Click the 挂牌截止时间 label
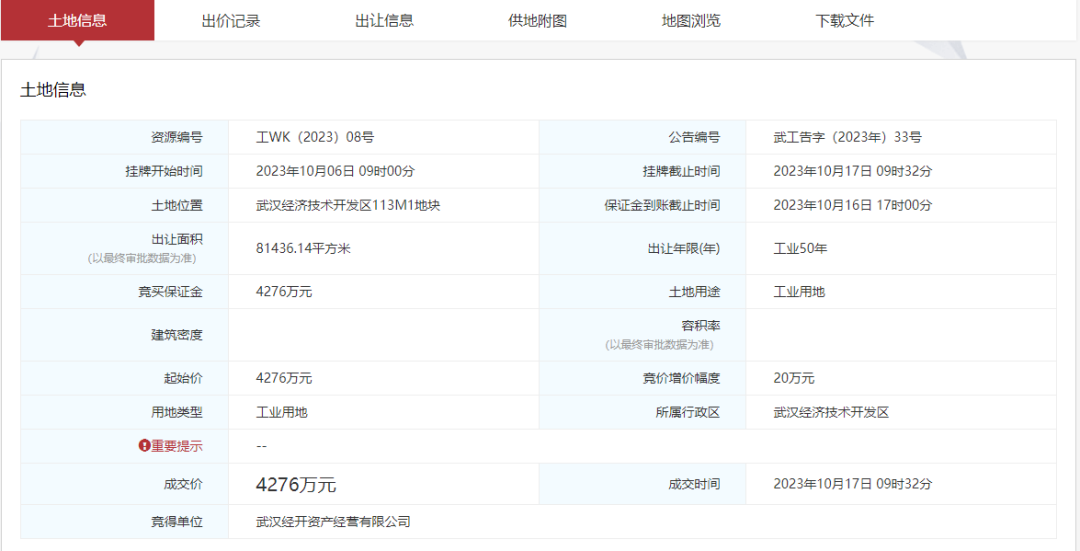The height and width of the screenshot is (551, 1080). click(x=681, y=171)
